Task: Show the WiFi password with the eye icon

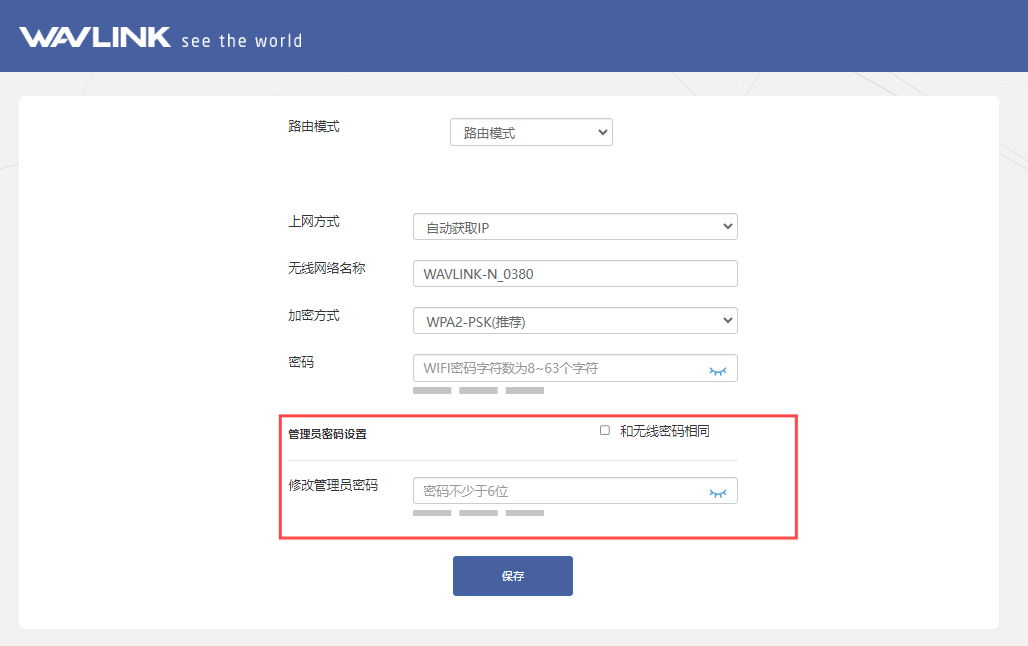Action: [x=717, y=369]
